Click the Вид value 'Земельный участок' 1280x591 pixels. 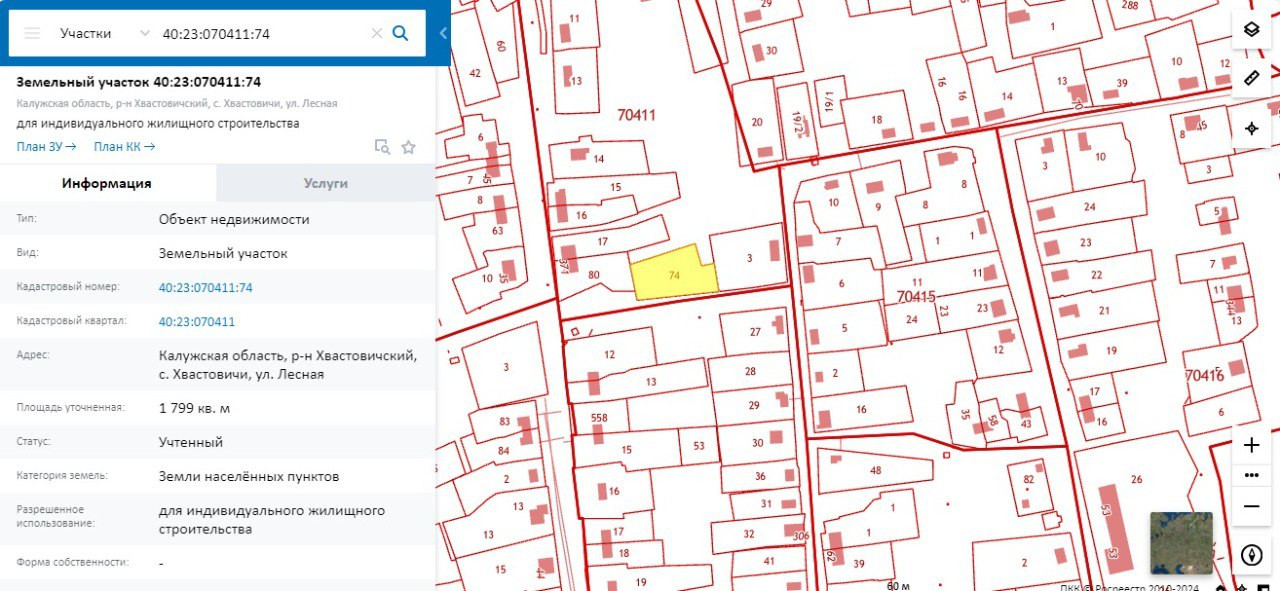click(x=223, y=254)
